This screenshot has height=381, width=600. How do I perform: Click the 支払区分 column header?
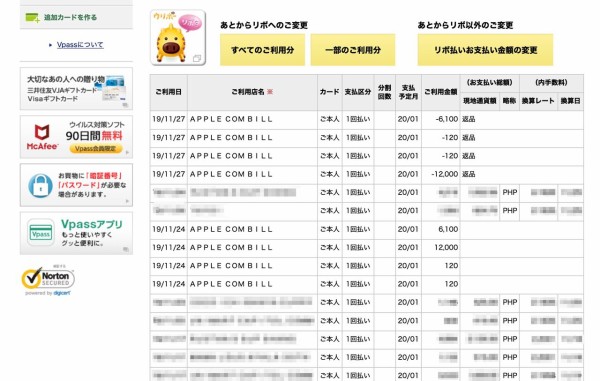click(x=358, y=92)
